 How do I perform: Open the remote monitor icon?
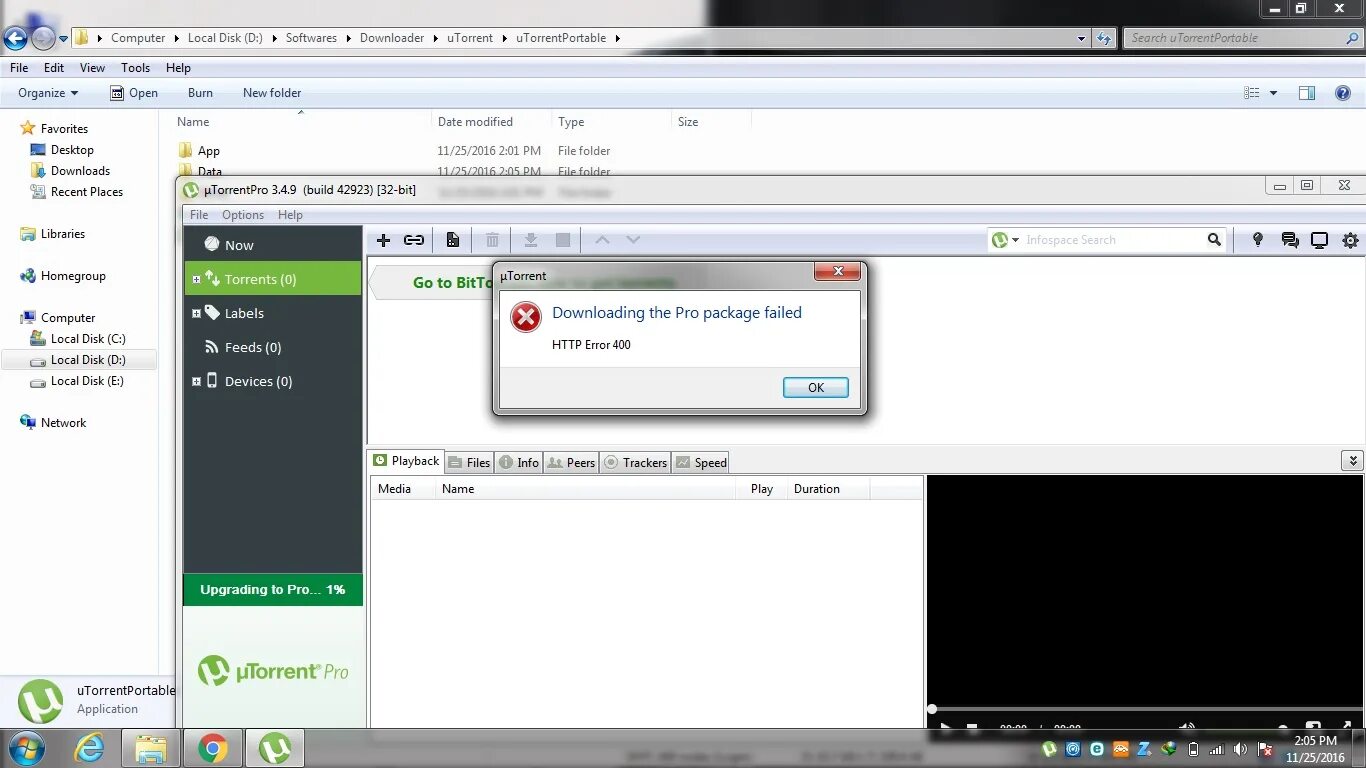pos(1320,240)
